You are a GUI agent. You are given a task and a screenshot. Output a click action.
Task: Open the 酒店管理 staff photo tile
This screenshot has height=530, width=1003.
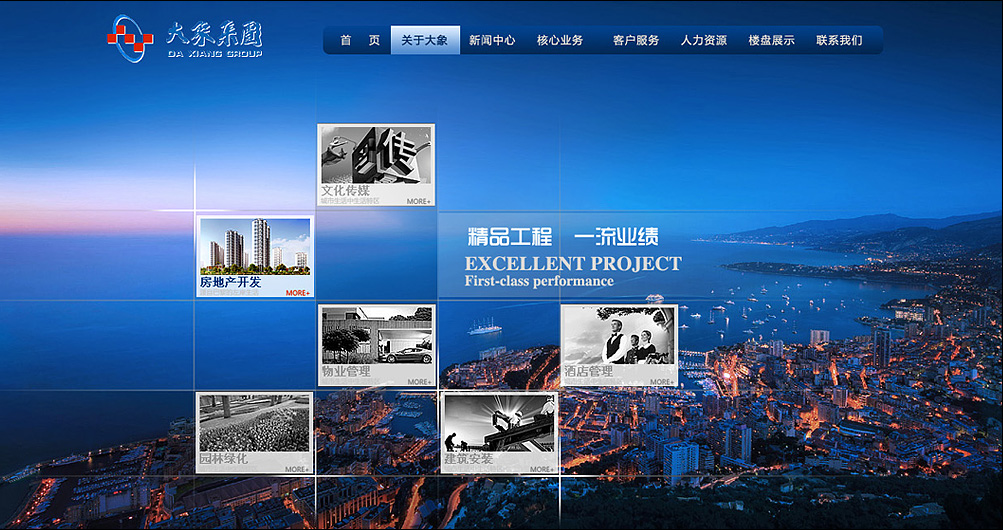pyautogui.click(x=619, y=336)
